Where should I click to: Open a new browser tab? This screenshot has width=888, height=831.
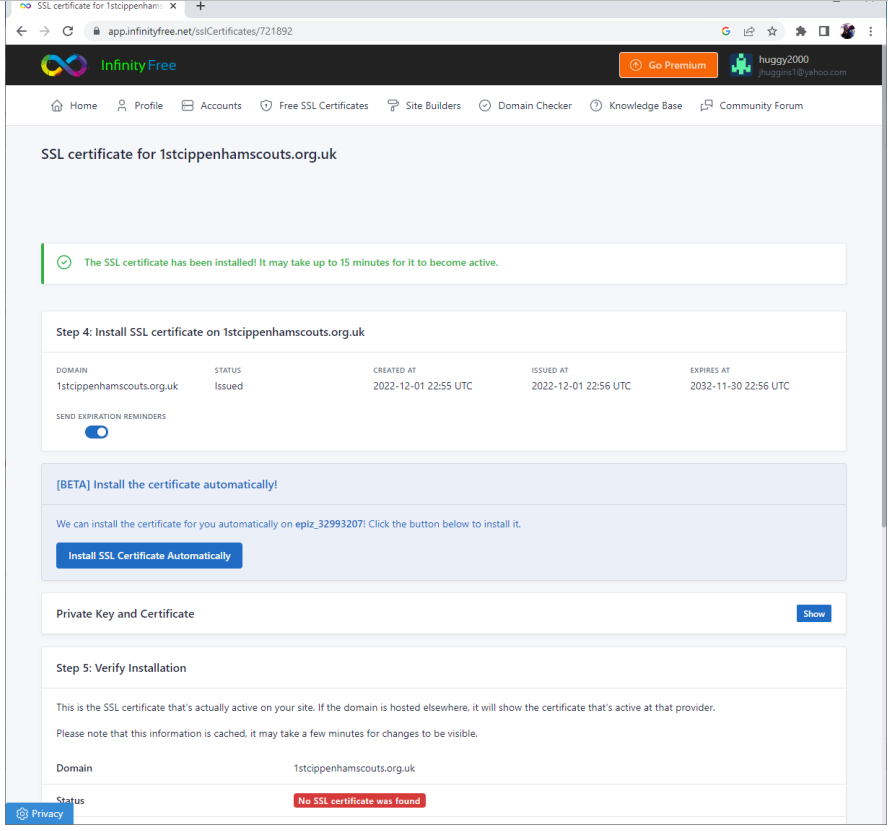tap(200, 7)
